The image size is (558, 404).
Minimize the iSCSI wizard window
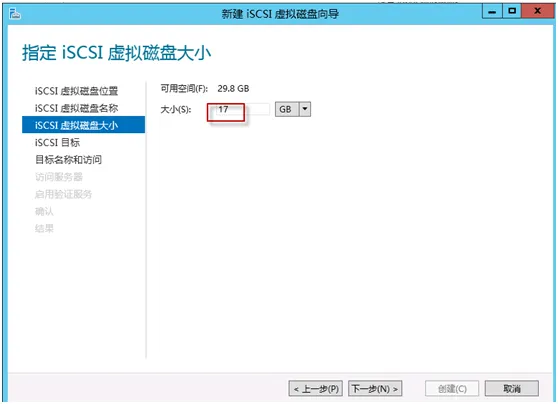coord(492,12)
